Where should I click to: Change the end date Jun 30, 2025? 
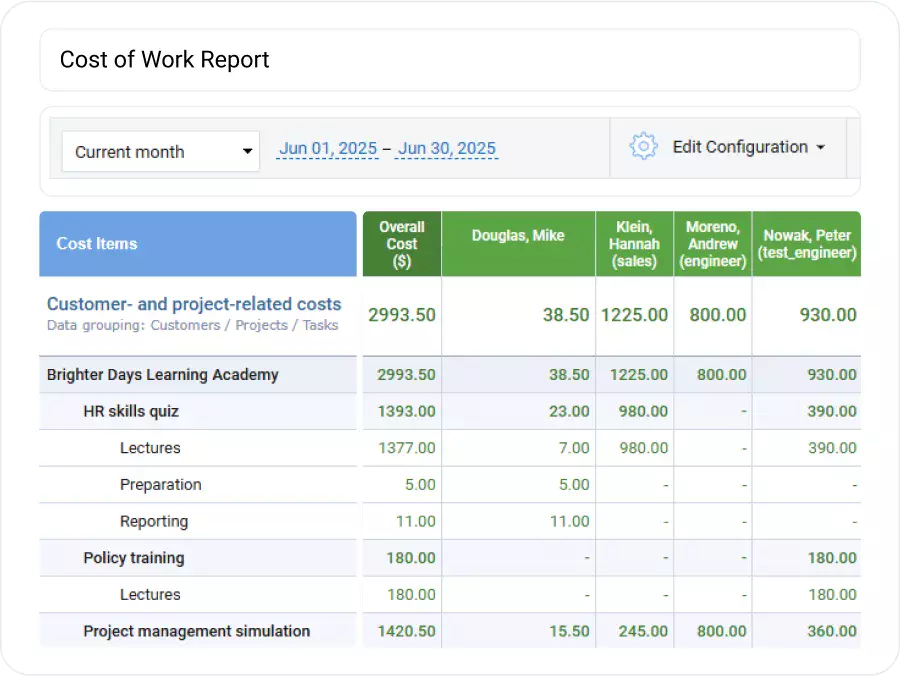(446, 146)
